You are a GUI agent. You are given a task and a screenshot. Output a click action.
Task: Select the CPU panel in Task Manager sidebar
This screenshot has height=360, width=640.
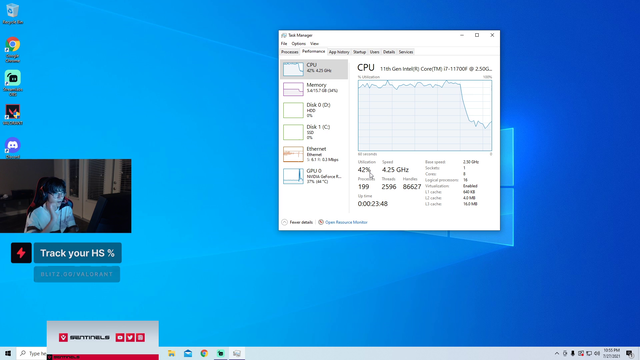pyautogui.click(x=314, y=69)
